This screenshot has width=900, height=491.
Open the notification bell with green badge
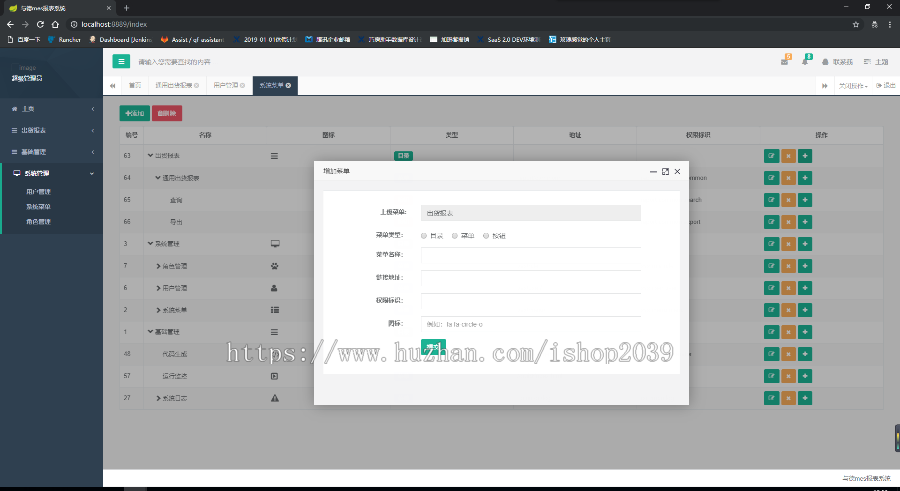click(805, 60)
